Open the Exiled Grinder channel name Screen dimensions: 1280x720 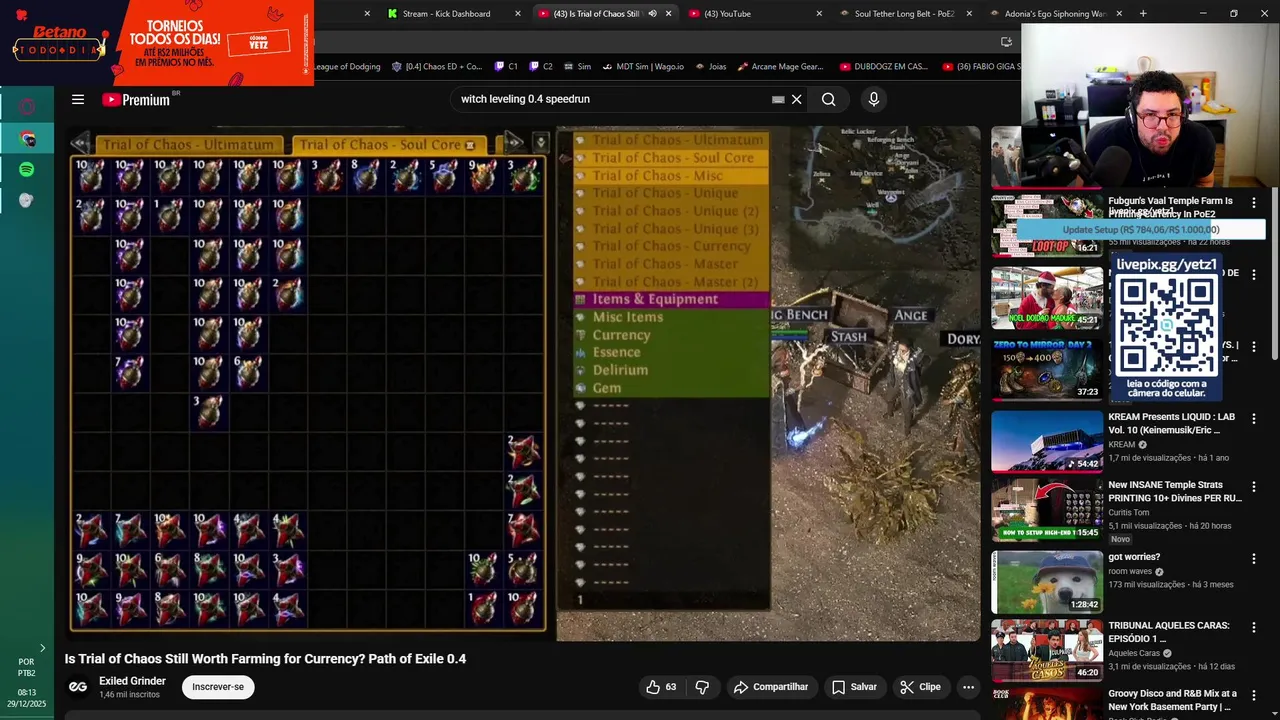(x=132, y=681)
